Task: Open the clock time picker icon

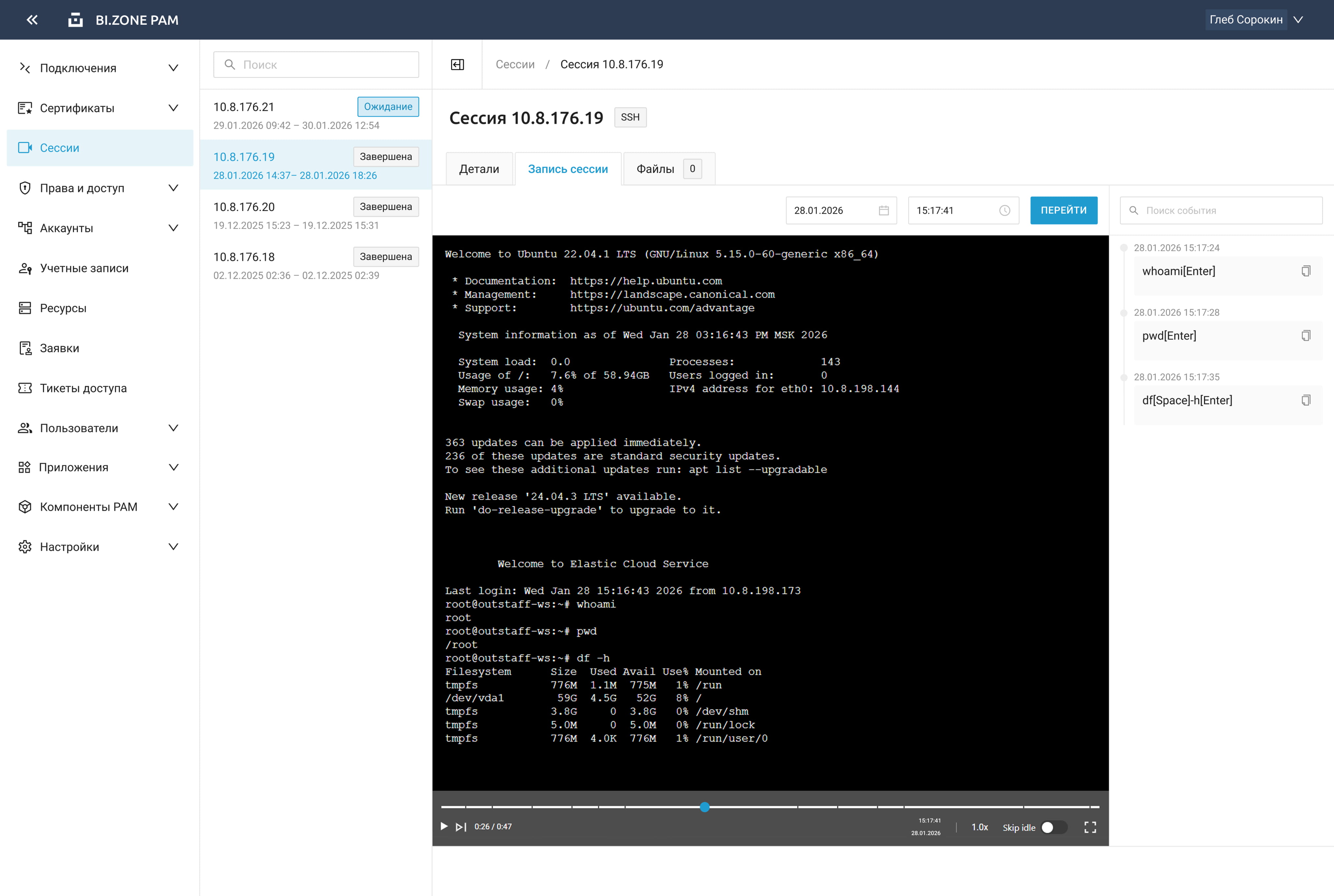Action: 1004,210
